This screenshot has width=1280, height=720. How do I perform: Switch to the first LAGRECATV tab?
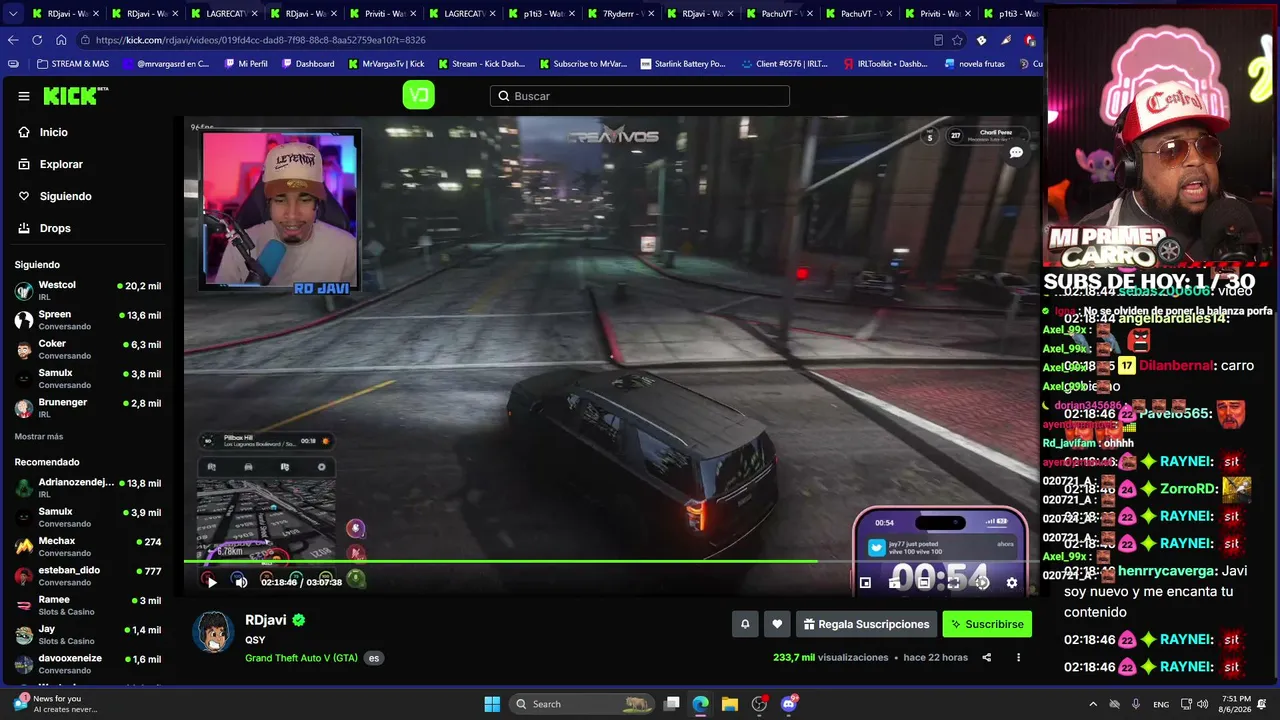pos(223,14)
